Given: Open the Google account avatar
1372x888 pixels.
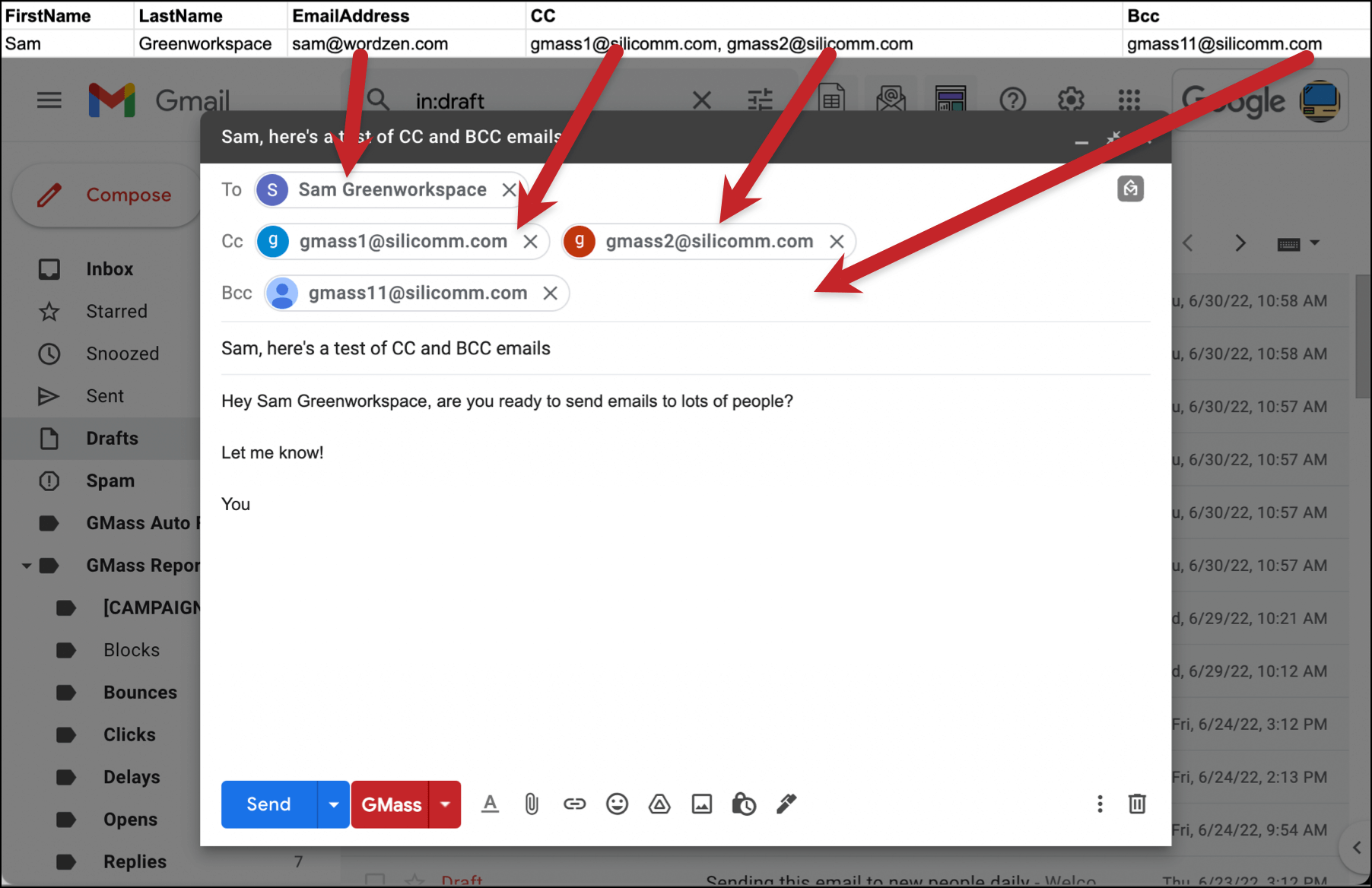Looking at the screenshot, I should coord(1320,100).
